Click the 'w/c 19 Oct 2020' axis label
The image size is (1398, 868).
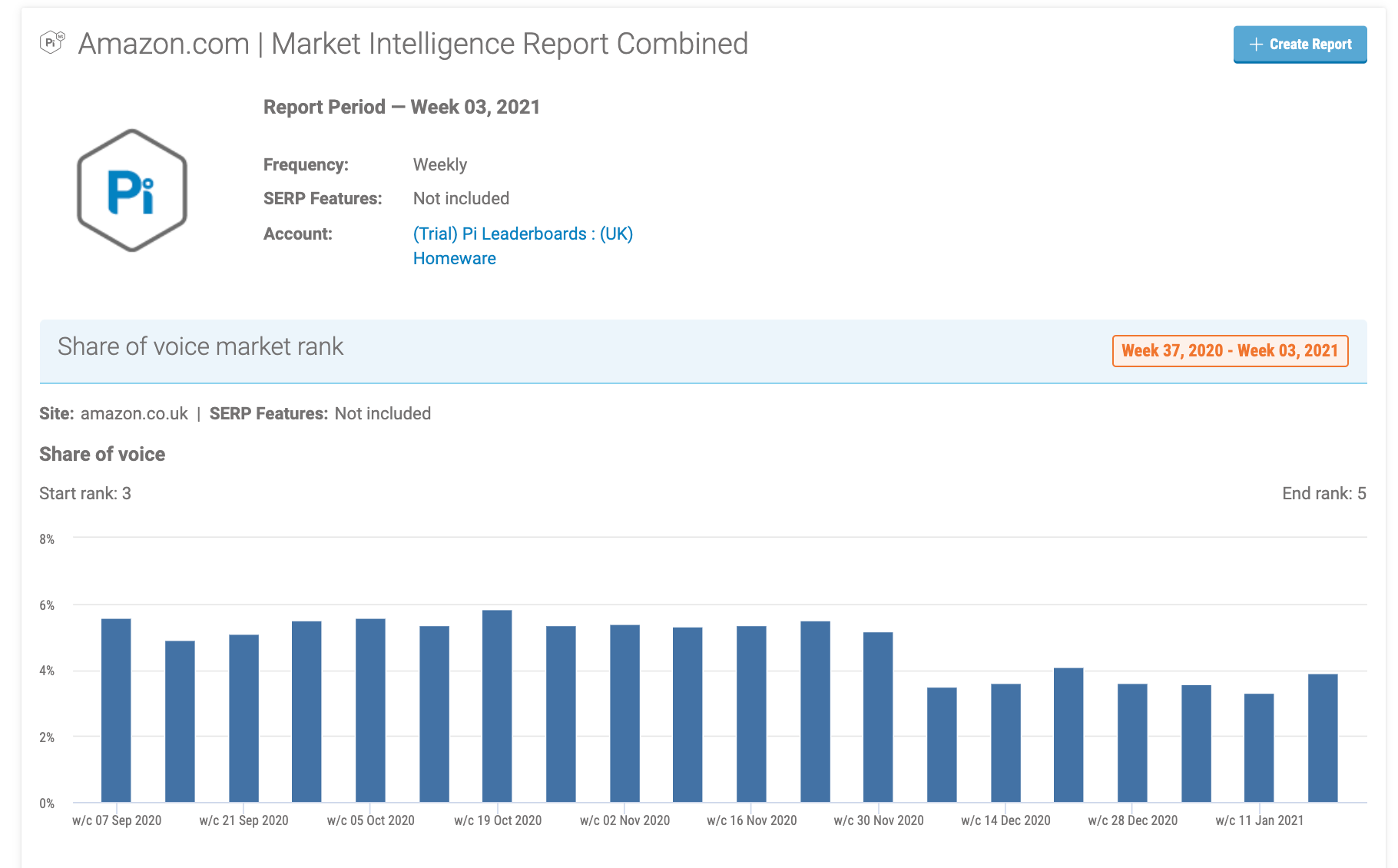tap(498, 820)
